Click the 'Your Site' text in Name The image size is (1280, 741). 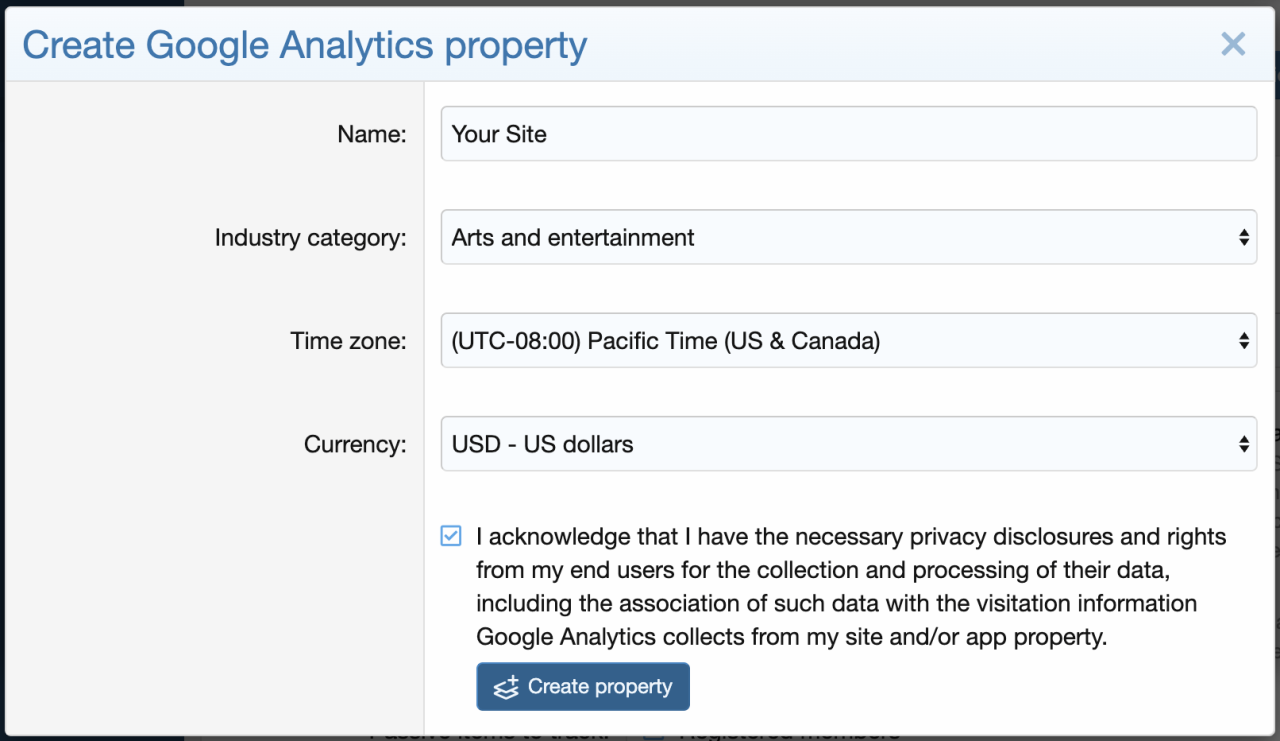click(x=499, y=134)
